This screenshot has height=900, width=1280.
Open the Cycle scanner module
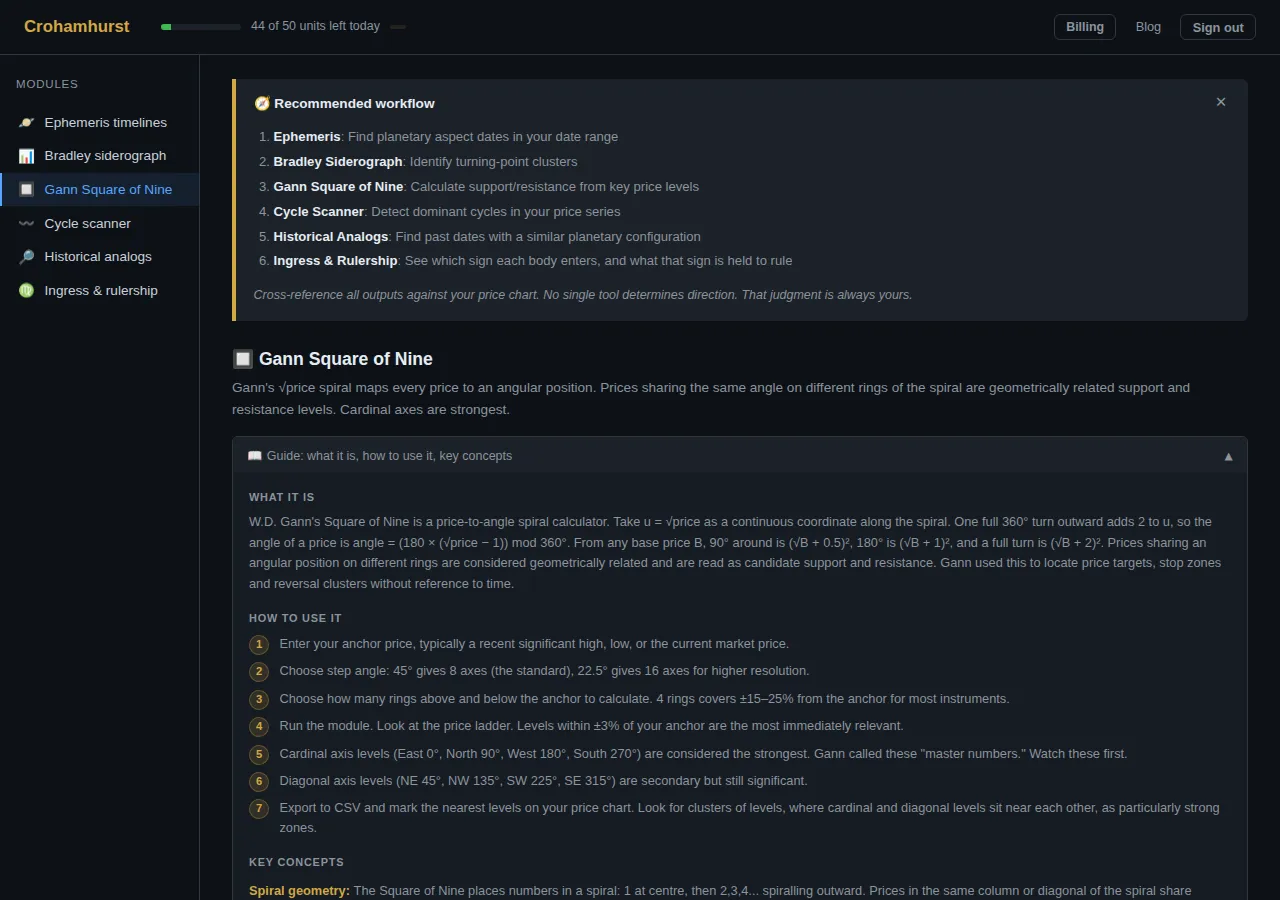pos(100,223)
